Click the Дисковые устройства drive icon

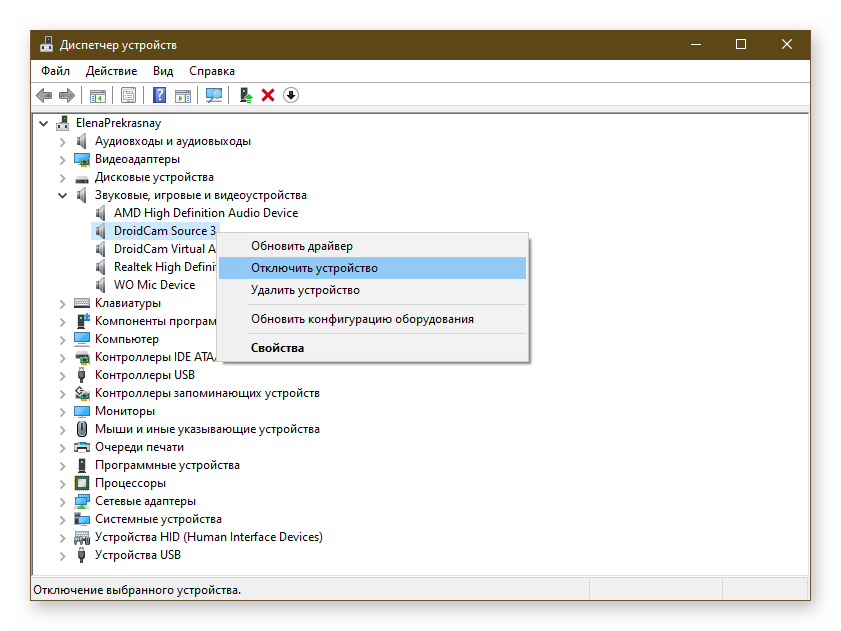pos(82,178)
